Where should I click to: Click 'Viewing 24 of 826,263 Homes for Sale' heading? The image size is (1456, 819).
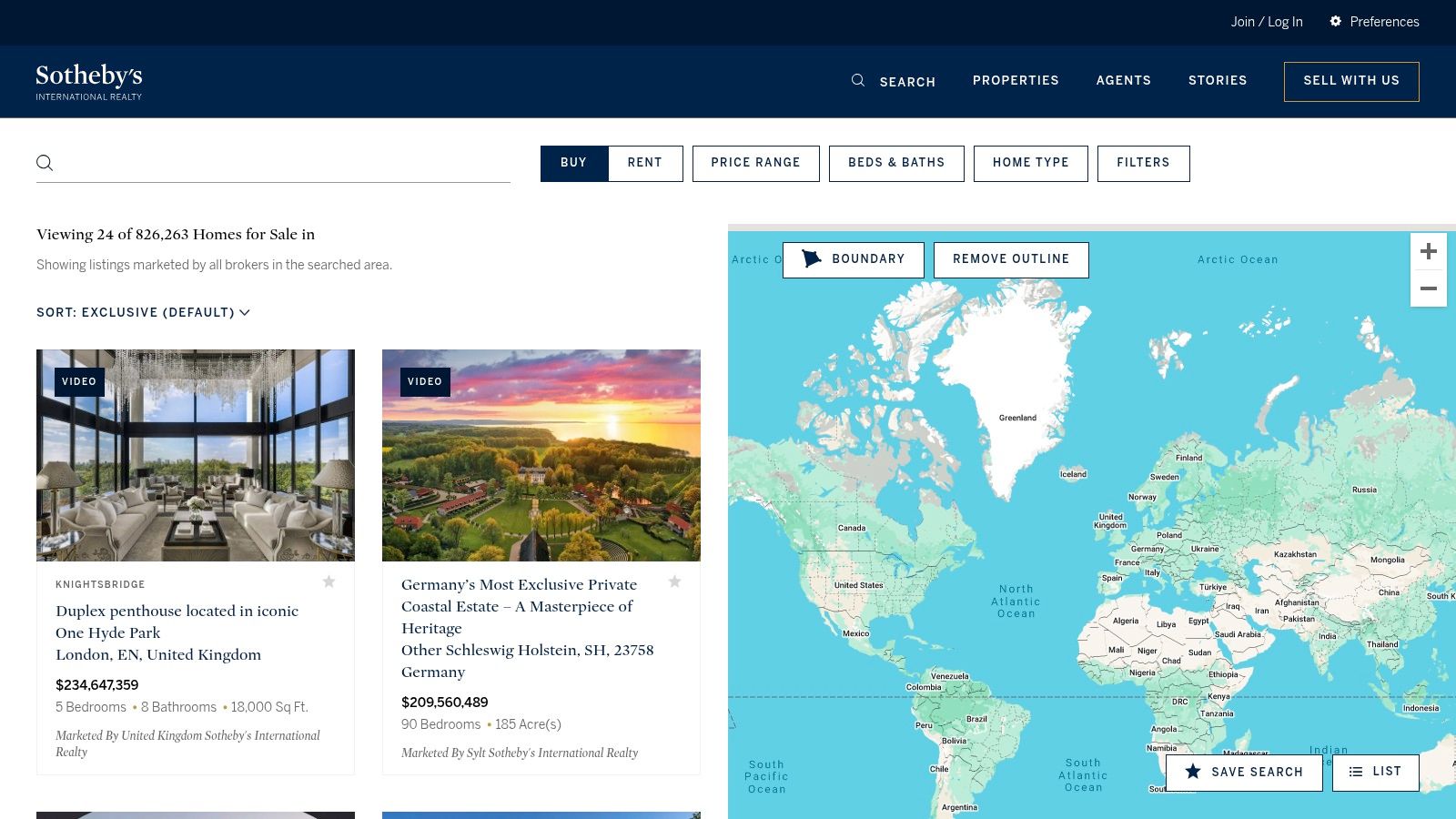click(176, 234)
